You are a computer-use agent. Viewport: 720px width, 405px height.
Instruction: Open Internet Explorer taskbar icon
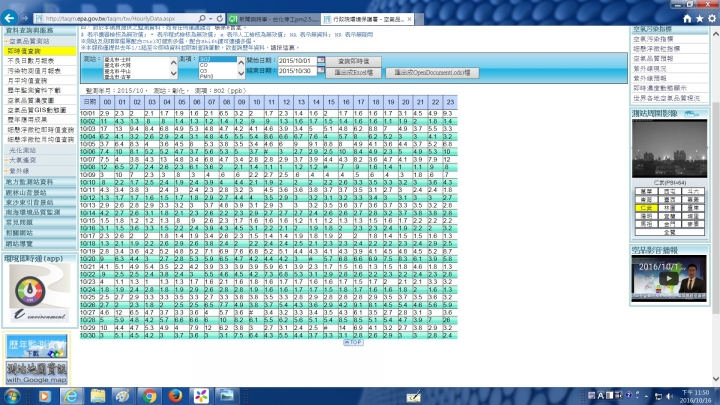point(71,396)
